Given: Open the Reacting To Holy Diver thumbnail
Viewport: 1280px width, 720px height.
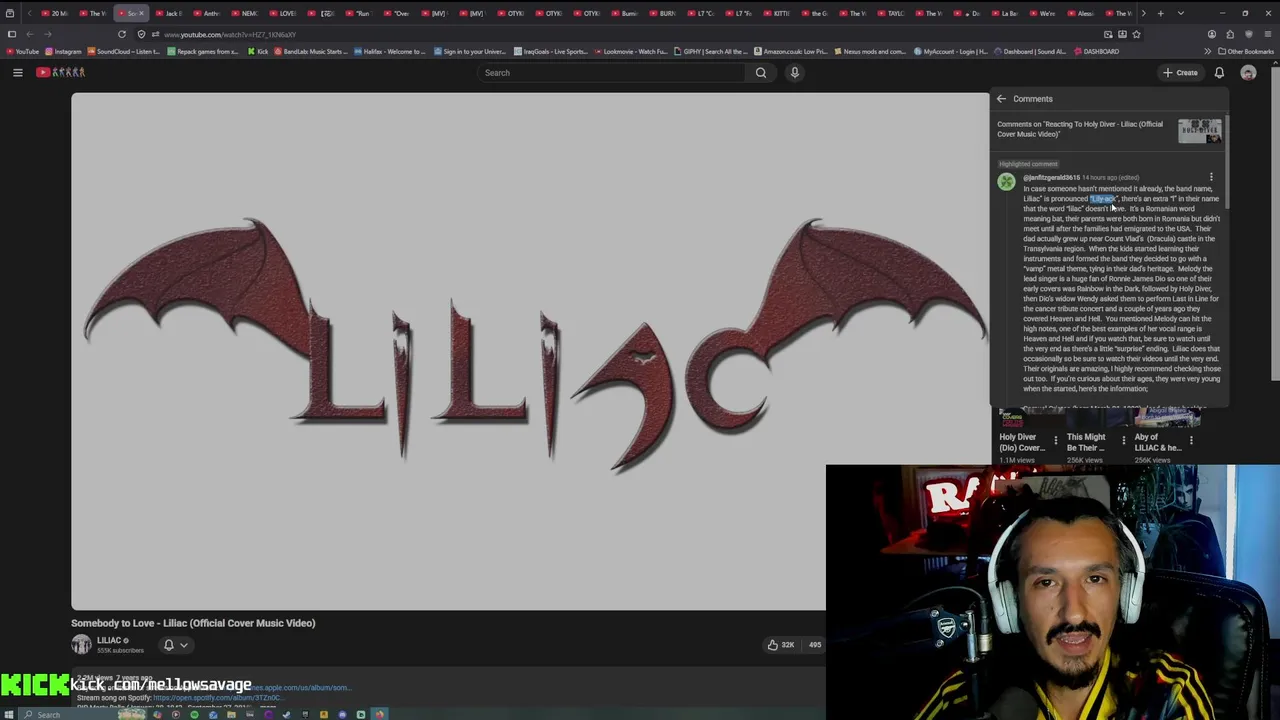Looking at the screenshot, I should (x=1199, y=131).
